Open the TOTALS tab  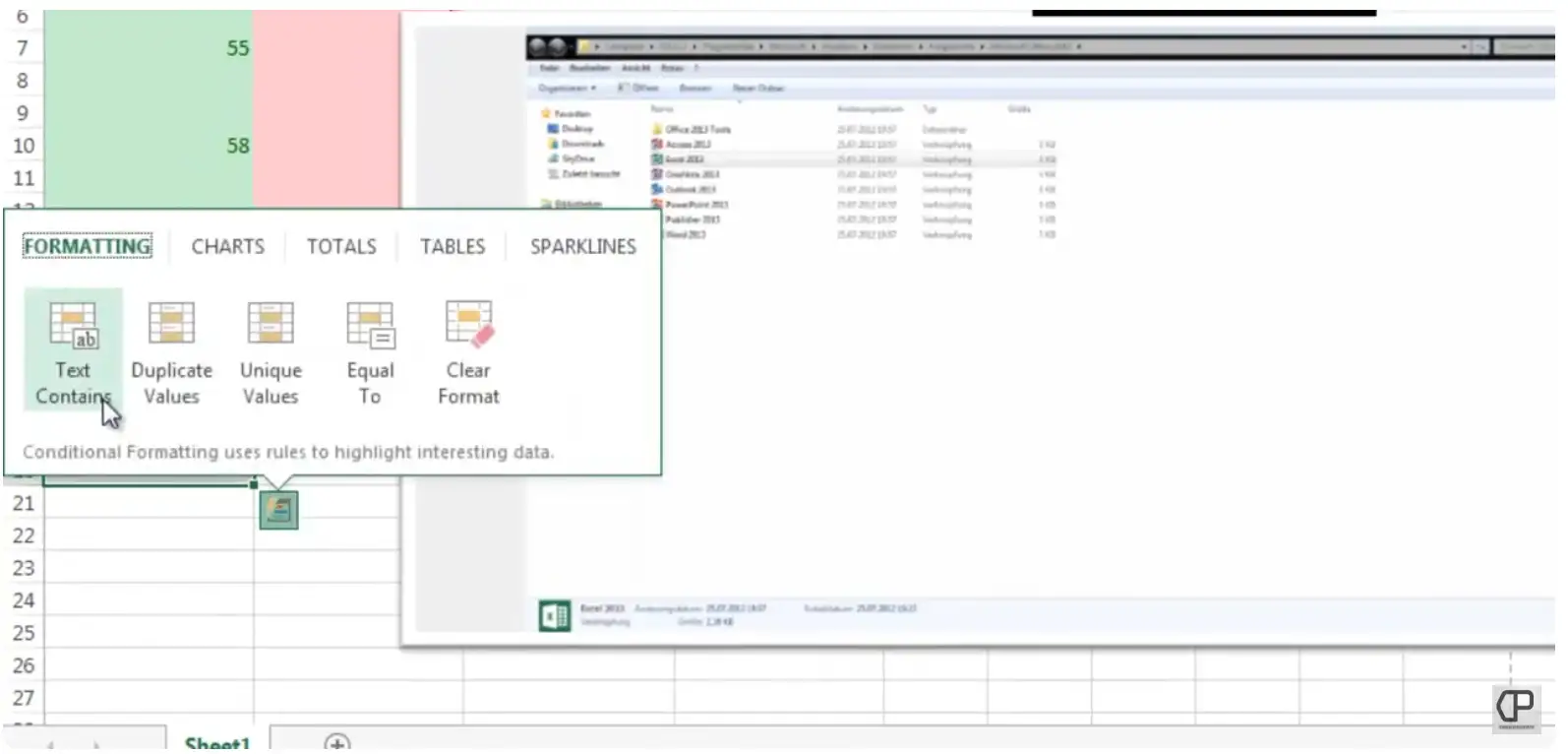341,246
